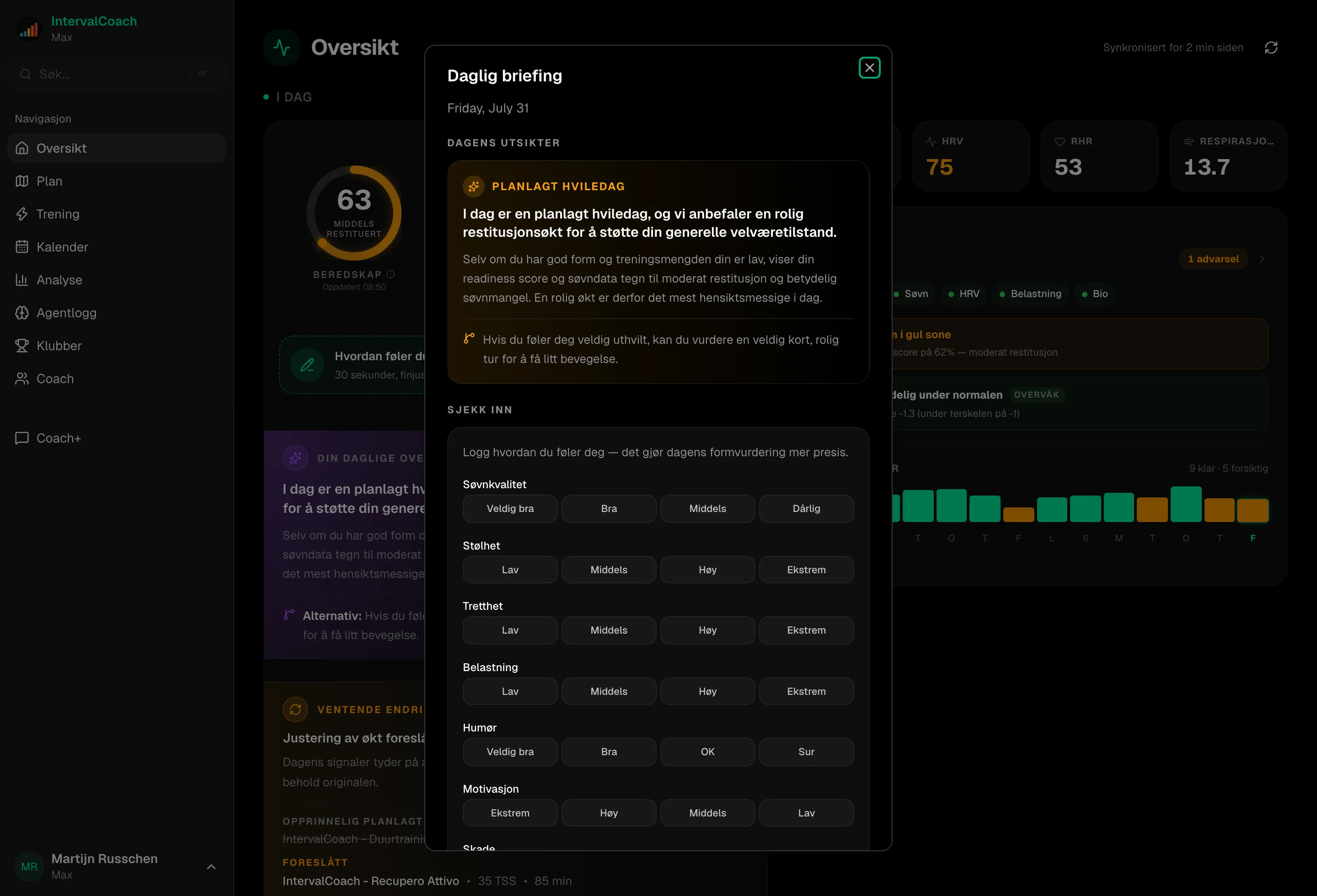The height and width of the screenshot is (896, 1317).
Task: Select Veldig bra for Søvnkvalitet
Action: [510, 509]
